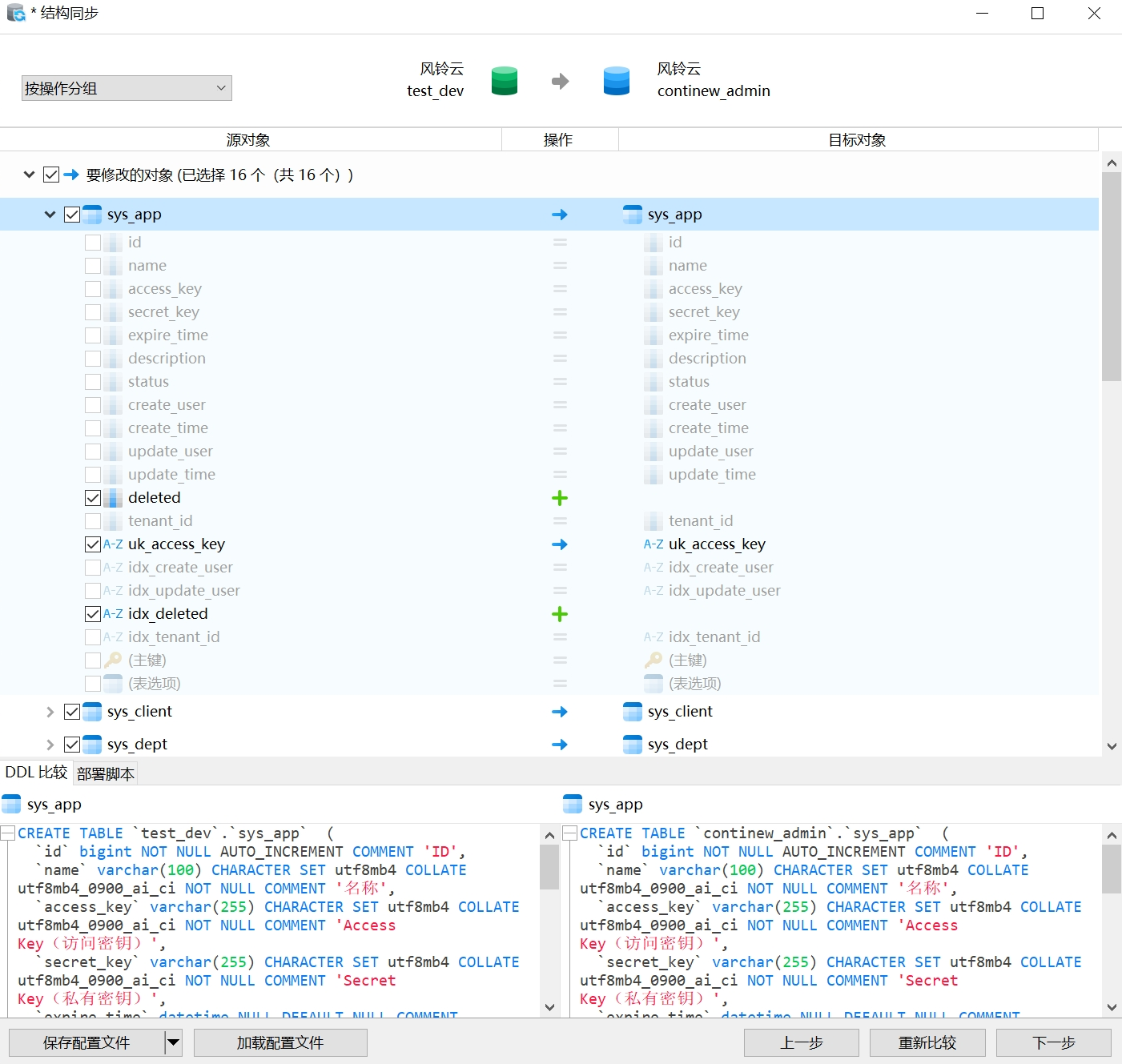Click the green source database icon

[504, 81]
